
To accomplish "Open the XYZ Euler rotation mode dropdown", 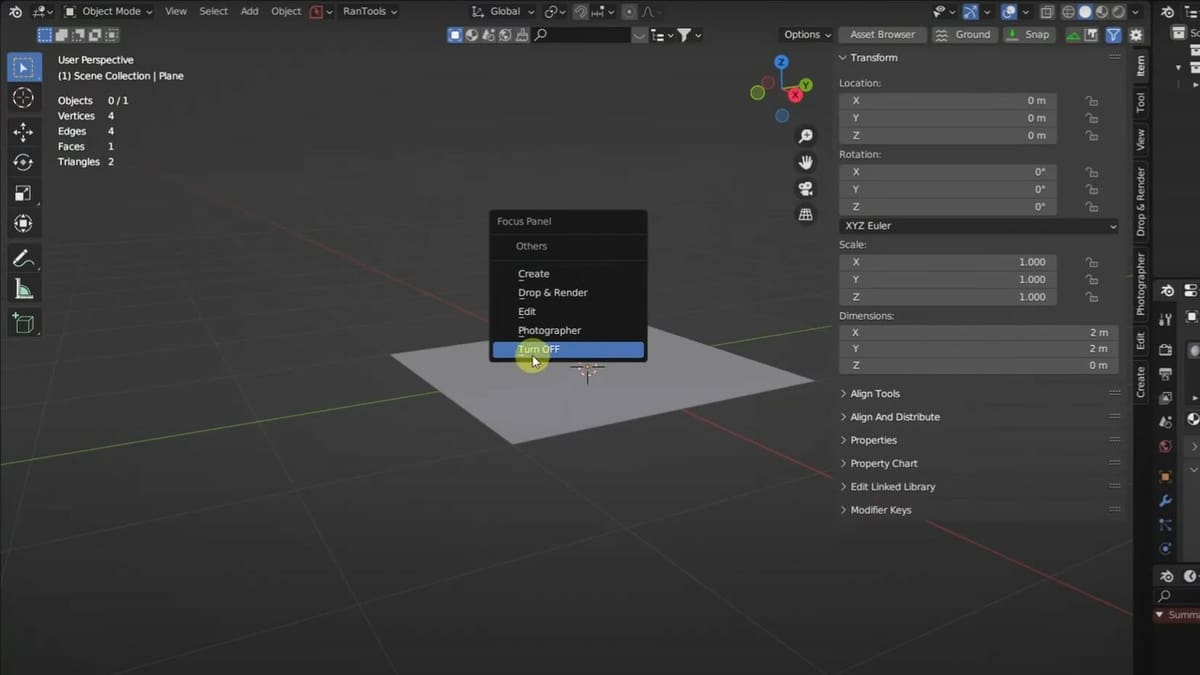I will tap(979, 226).
